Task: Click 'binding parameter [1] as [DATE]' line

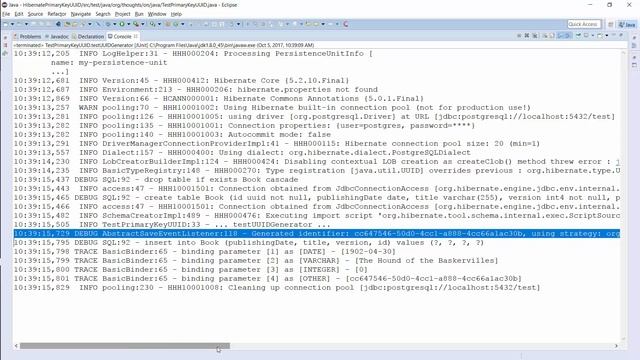Action: pos(204,251)
